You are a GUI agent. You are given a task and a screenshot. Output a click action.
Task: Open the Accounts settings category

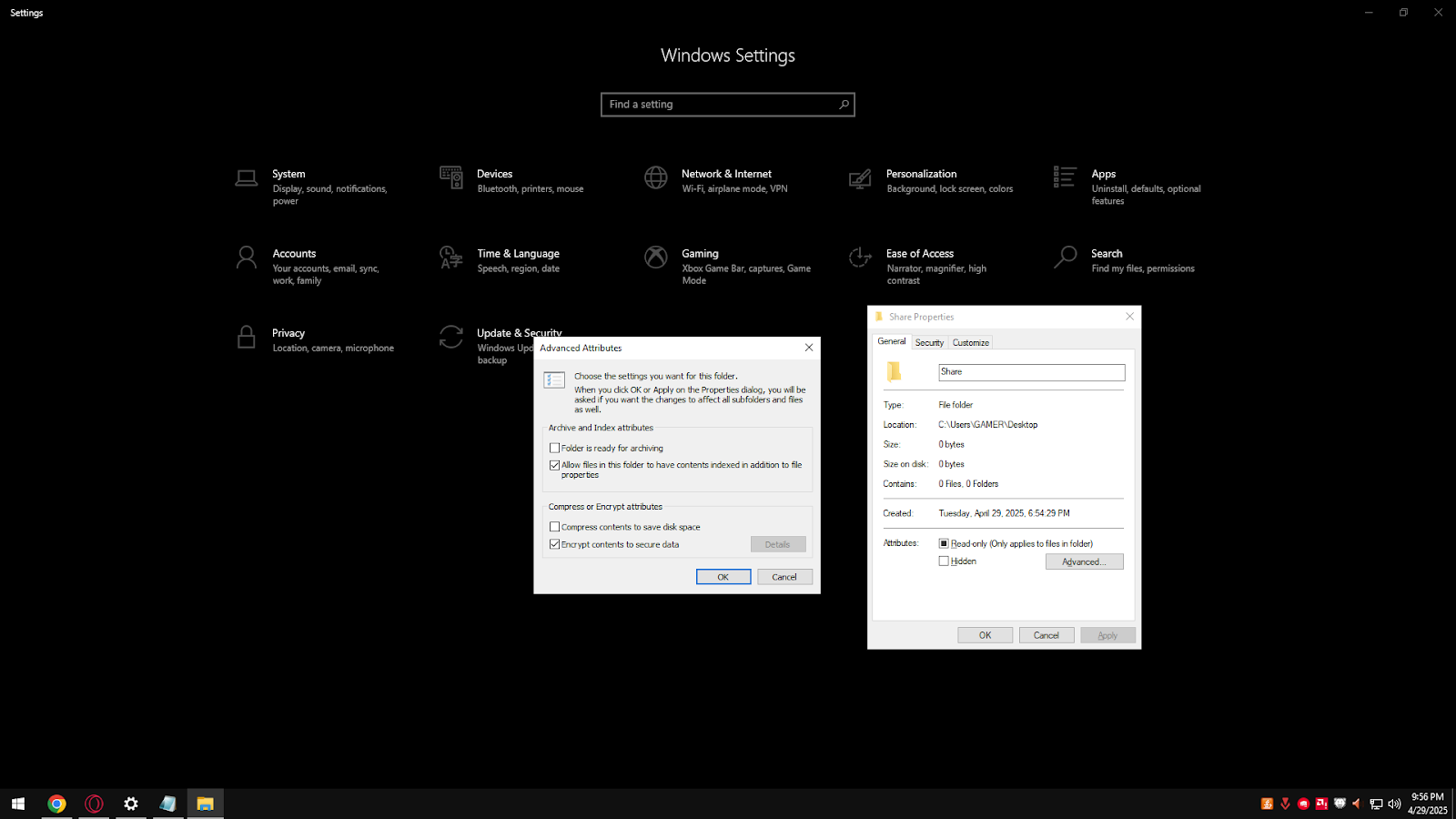pyautogui.click(x=294, y=253)
